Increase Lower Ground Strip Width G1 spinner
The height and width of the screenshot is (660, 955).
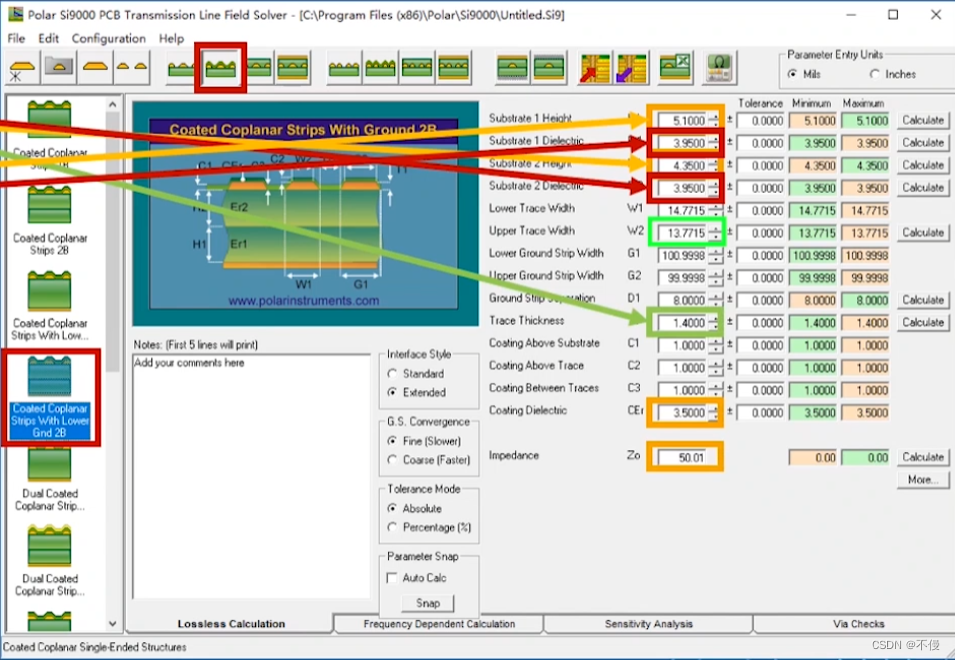[x=714, y=251]
